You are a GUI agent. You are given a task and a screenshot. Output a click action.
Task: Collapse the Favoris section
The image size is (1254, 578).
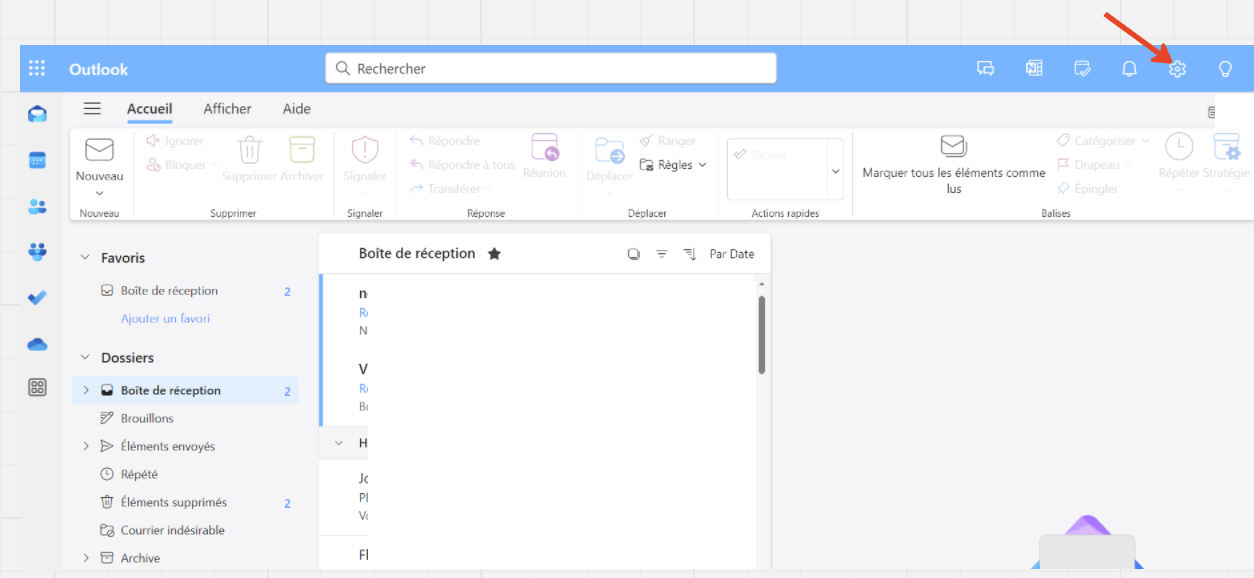pyautogui.click(x=85, y=258)
